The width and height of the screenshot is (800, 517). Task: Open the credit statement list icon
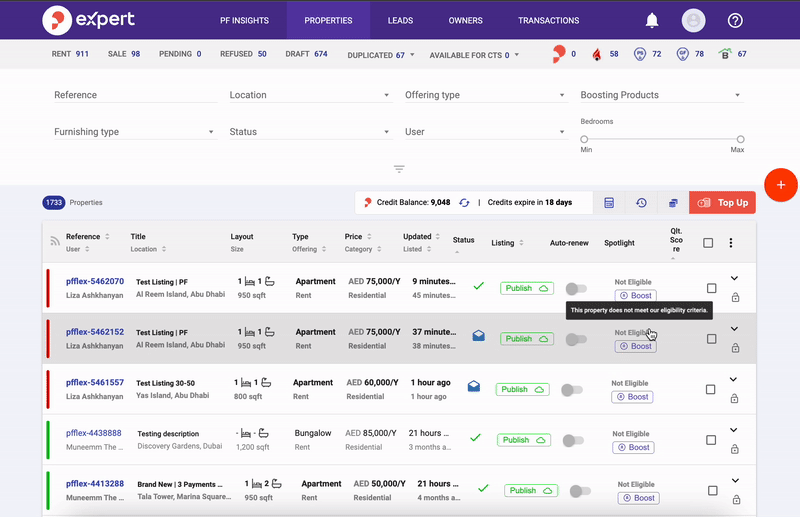point(609,203)
